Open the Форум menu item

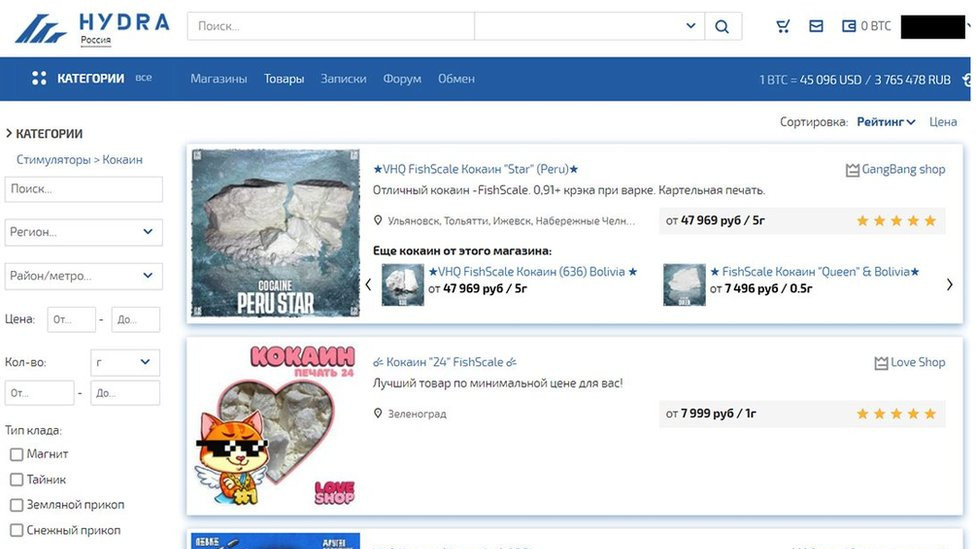[402, 79]
